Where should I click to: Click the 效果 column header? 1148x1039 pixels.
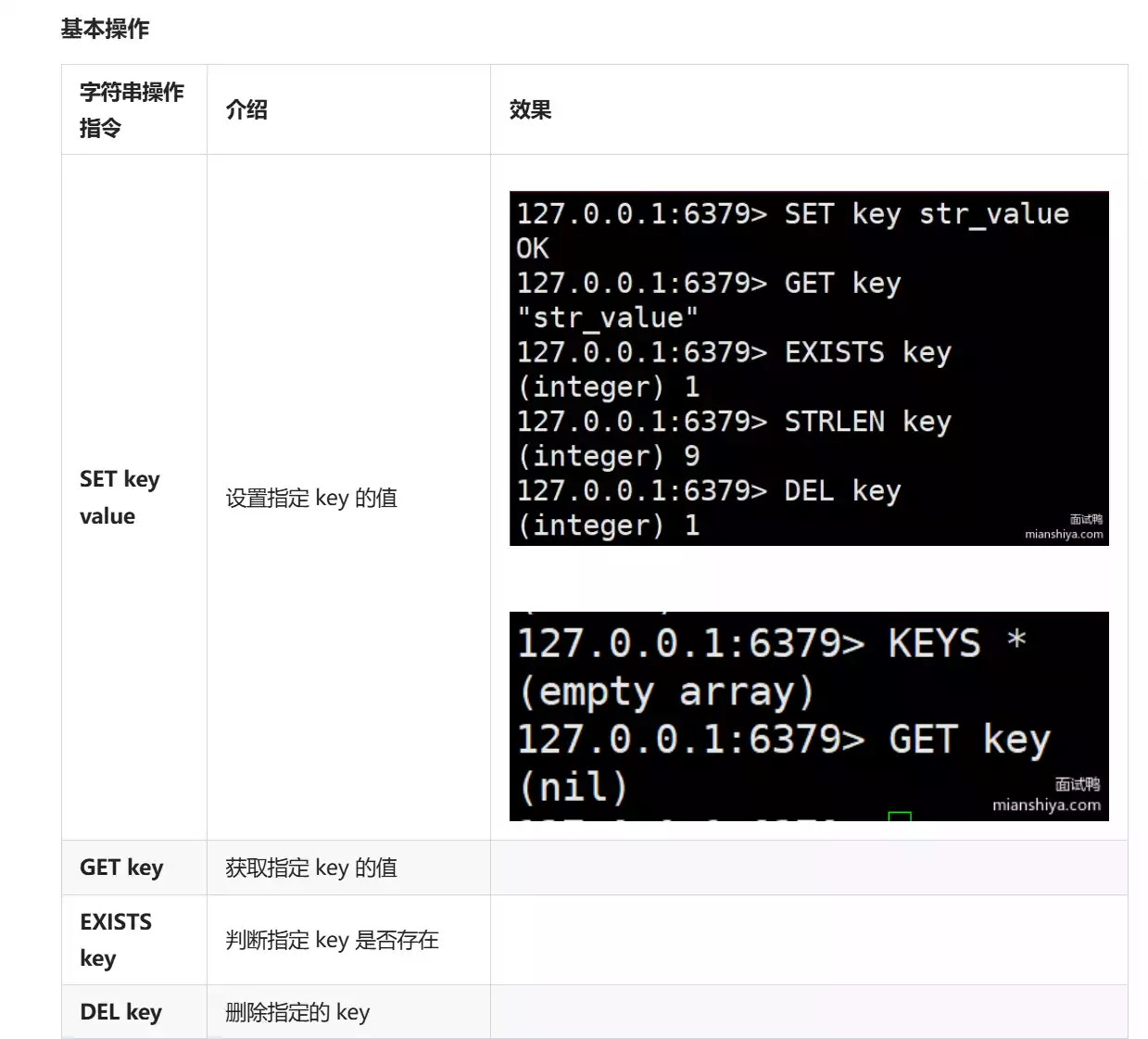coord(530,109)
